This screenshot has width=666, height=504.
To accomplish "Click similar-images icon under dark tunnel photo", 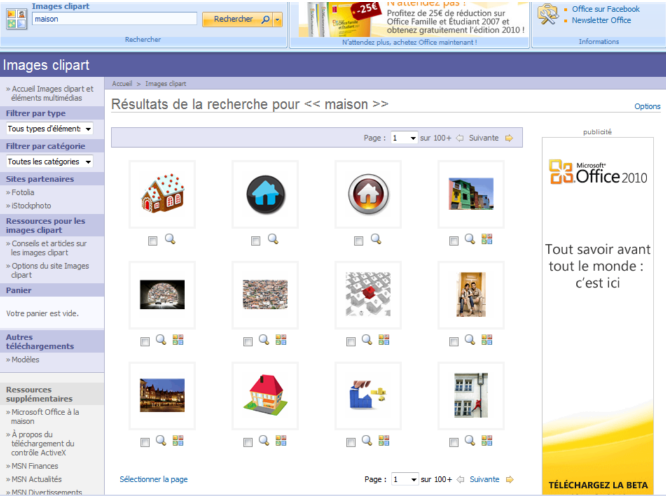I will (178, 340).
